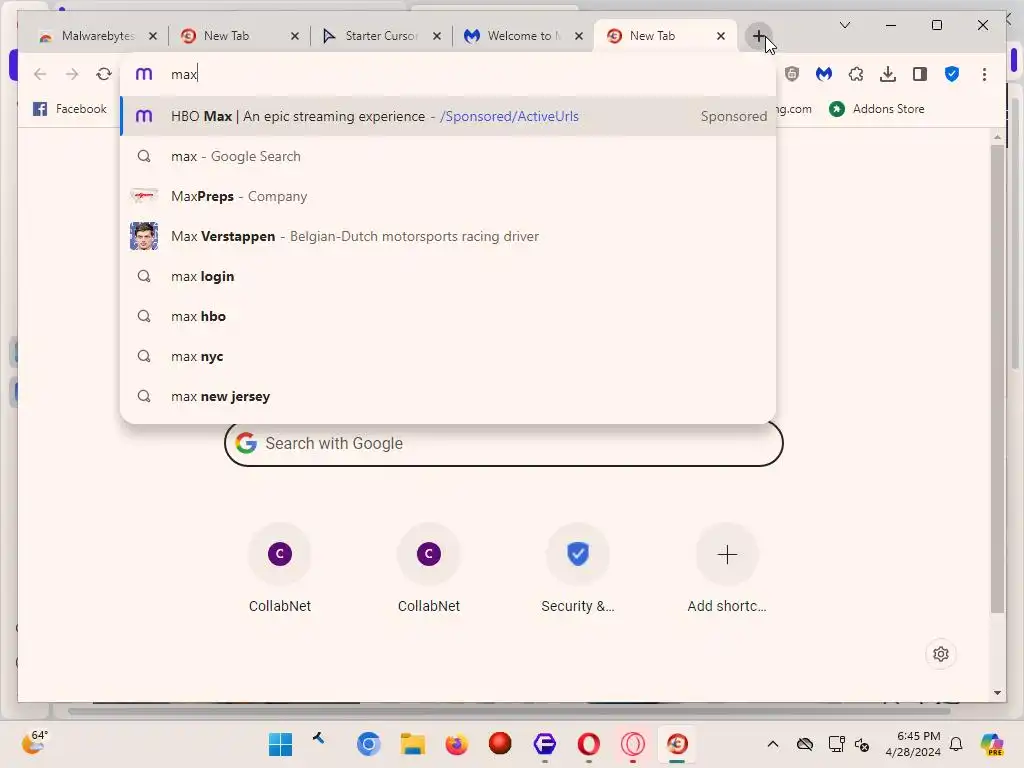This screenshot has height=768, width=1024.
Task: Open the Extensions puzzle menu
Action: click(856, 74)
